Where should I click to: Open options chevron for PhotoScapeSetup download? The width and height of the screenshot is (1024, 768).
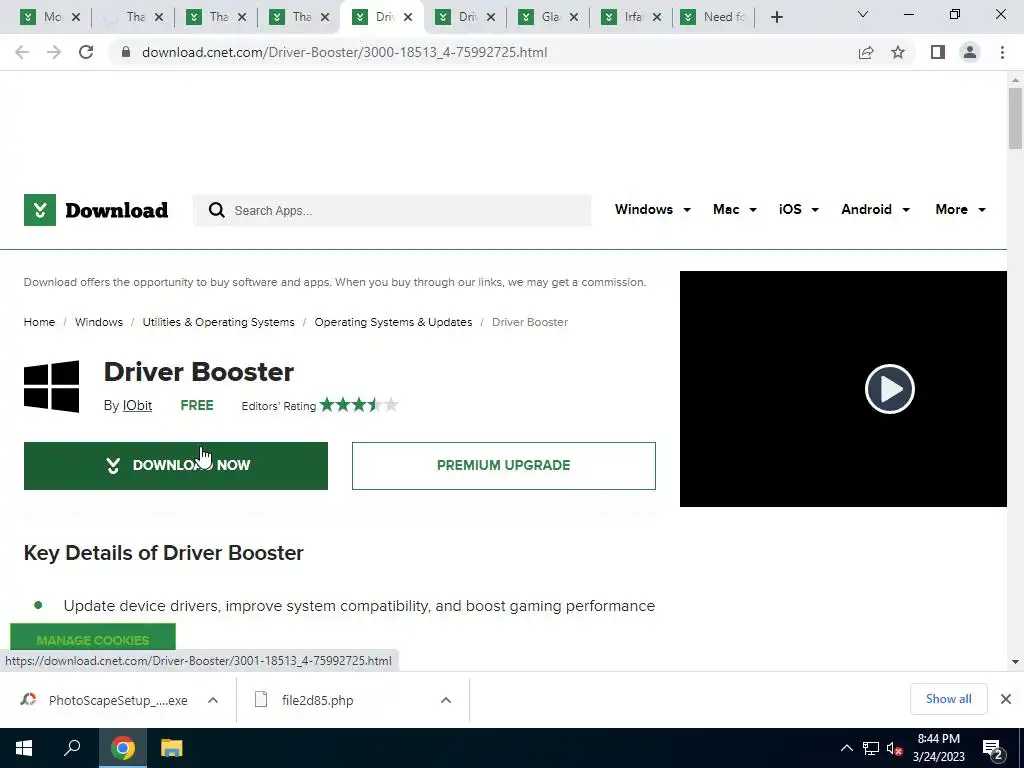[x=213, y=700]
